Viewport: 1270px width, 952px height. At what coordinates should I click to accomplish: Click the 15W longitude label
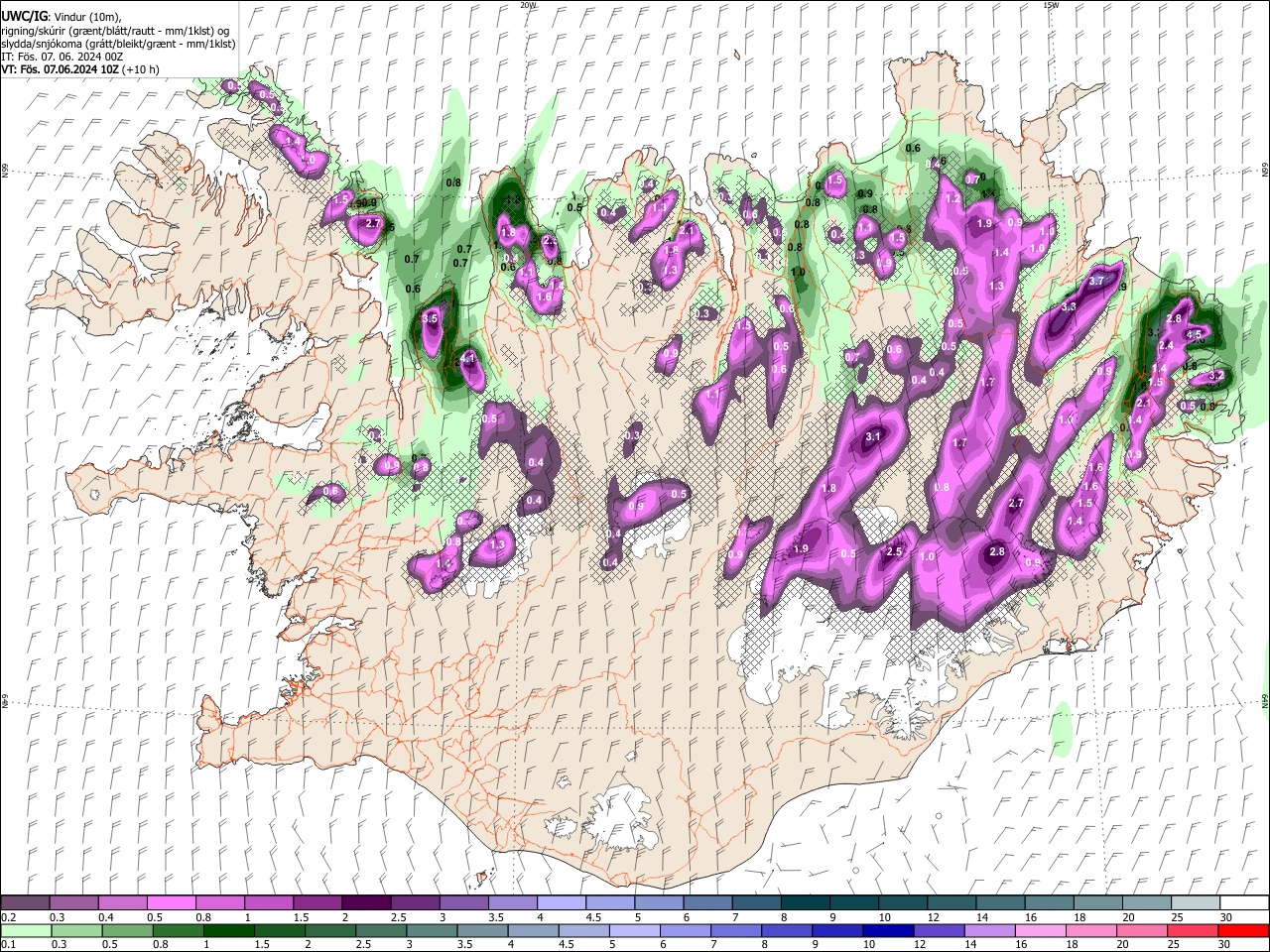tap(1051, 5)
